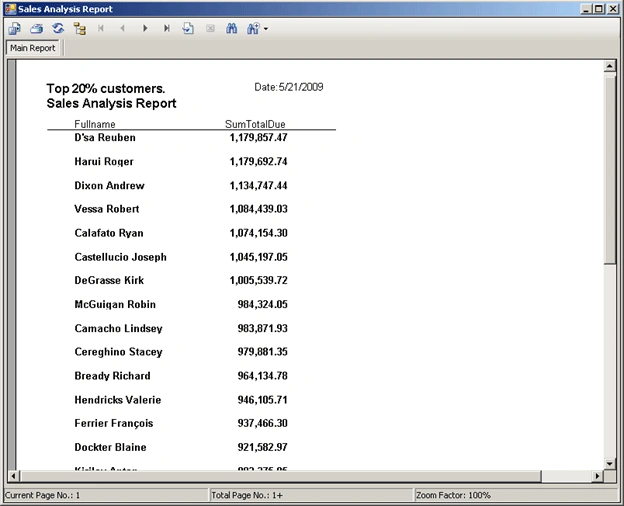This screenshot has height=506, width=624.
Task: Click the value 1,179,692.74
Action: (258, 162)
